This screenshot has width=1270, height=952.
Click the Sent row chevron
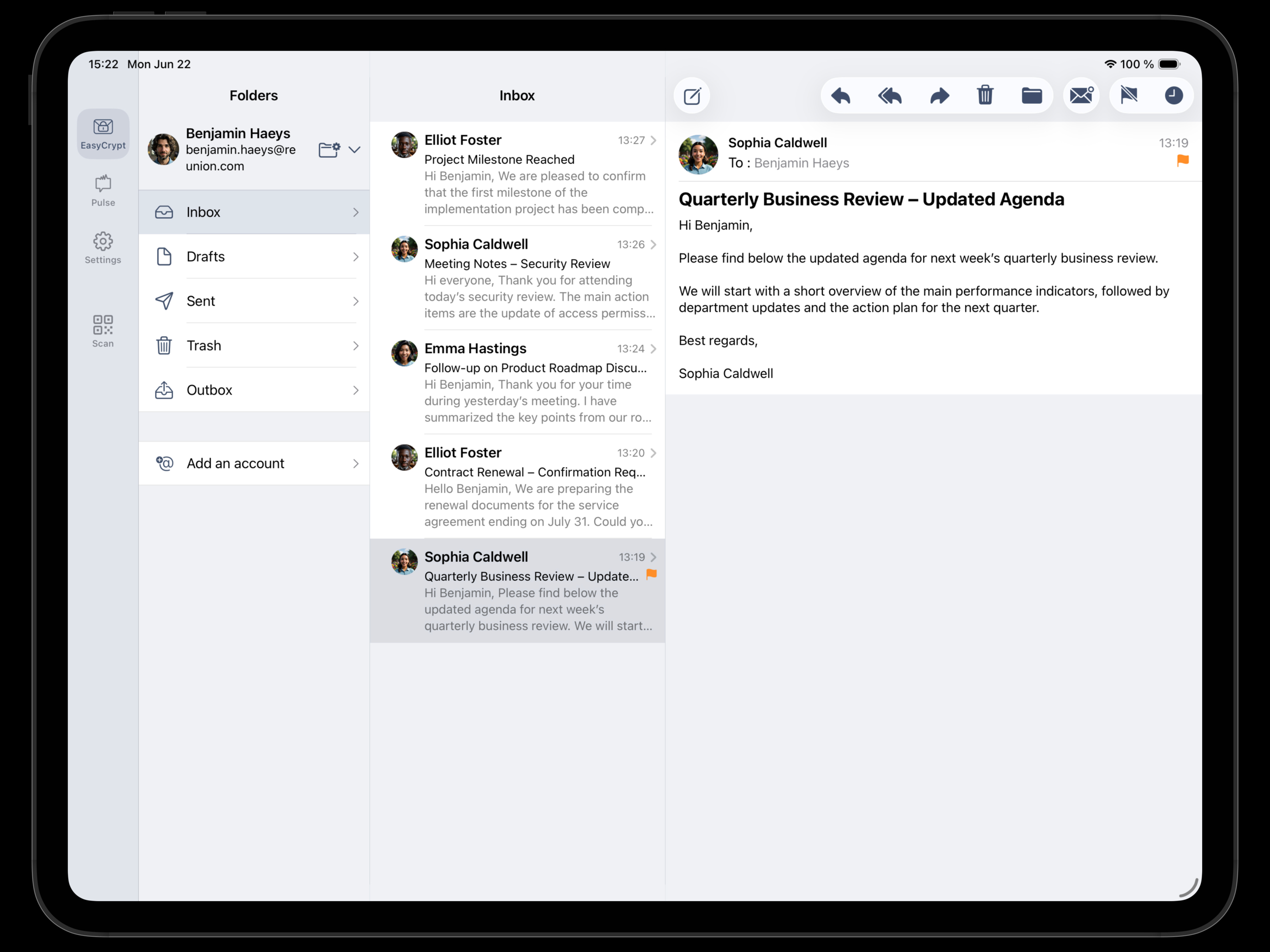356,301
